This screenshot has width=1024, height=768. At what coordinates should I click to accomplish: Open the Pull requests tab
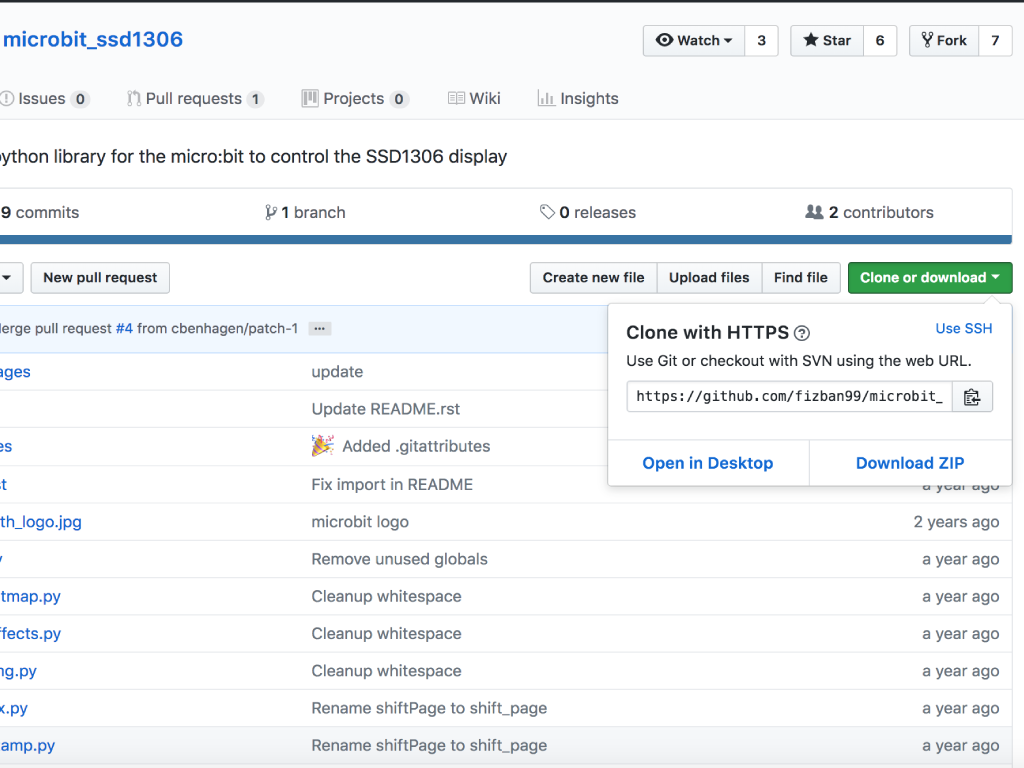point(195,99)
